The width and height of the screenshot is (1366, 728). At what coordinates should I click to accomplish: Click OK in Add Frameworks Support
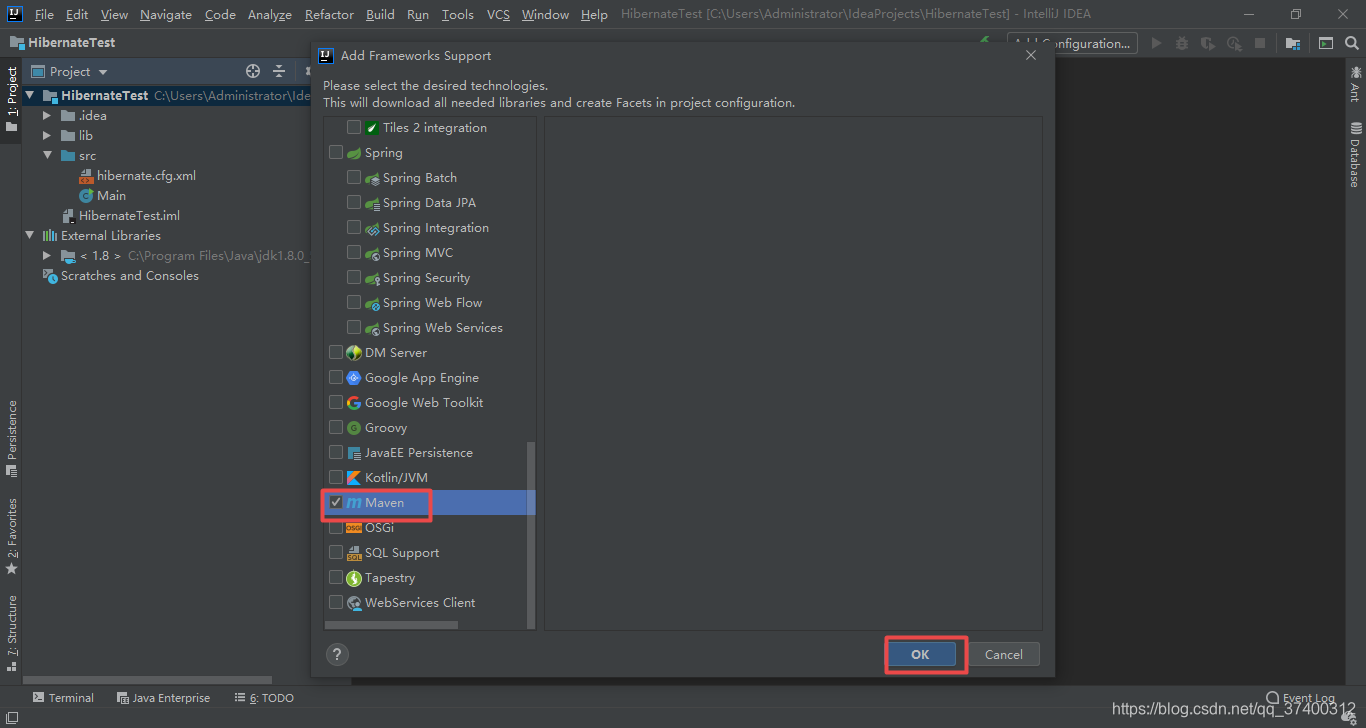(x=920, y=654)
